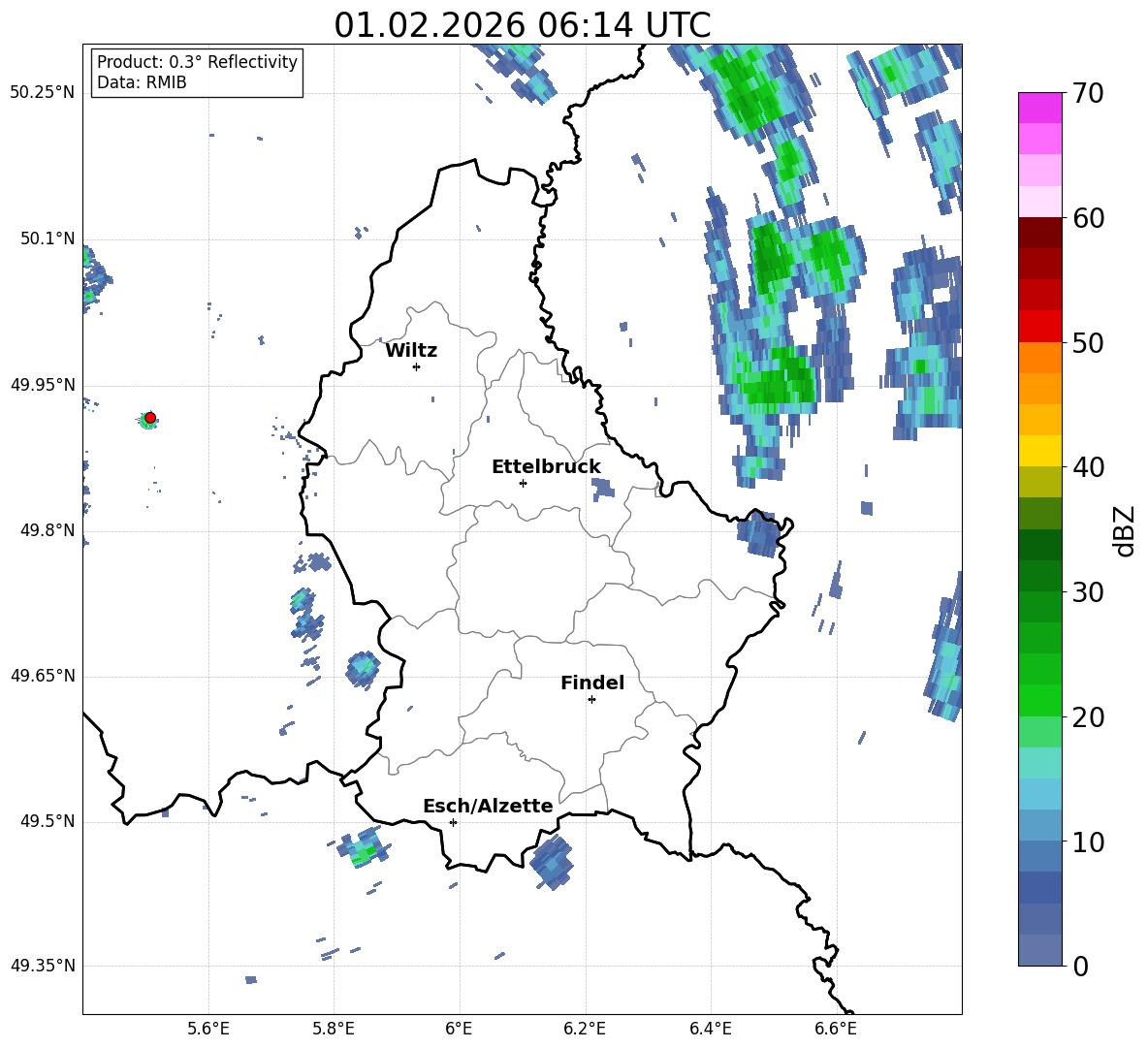Click the Data: RMIB text
Viewport: 1148px width, 1048px height.
pyautogui.click(x=142, y=82)
